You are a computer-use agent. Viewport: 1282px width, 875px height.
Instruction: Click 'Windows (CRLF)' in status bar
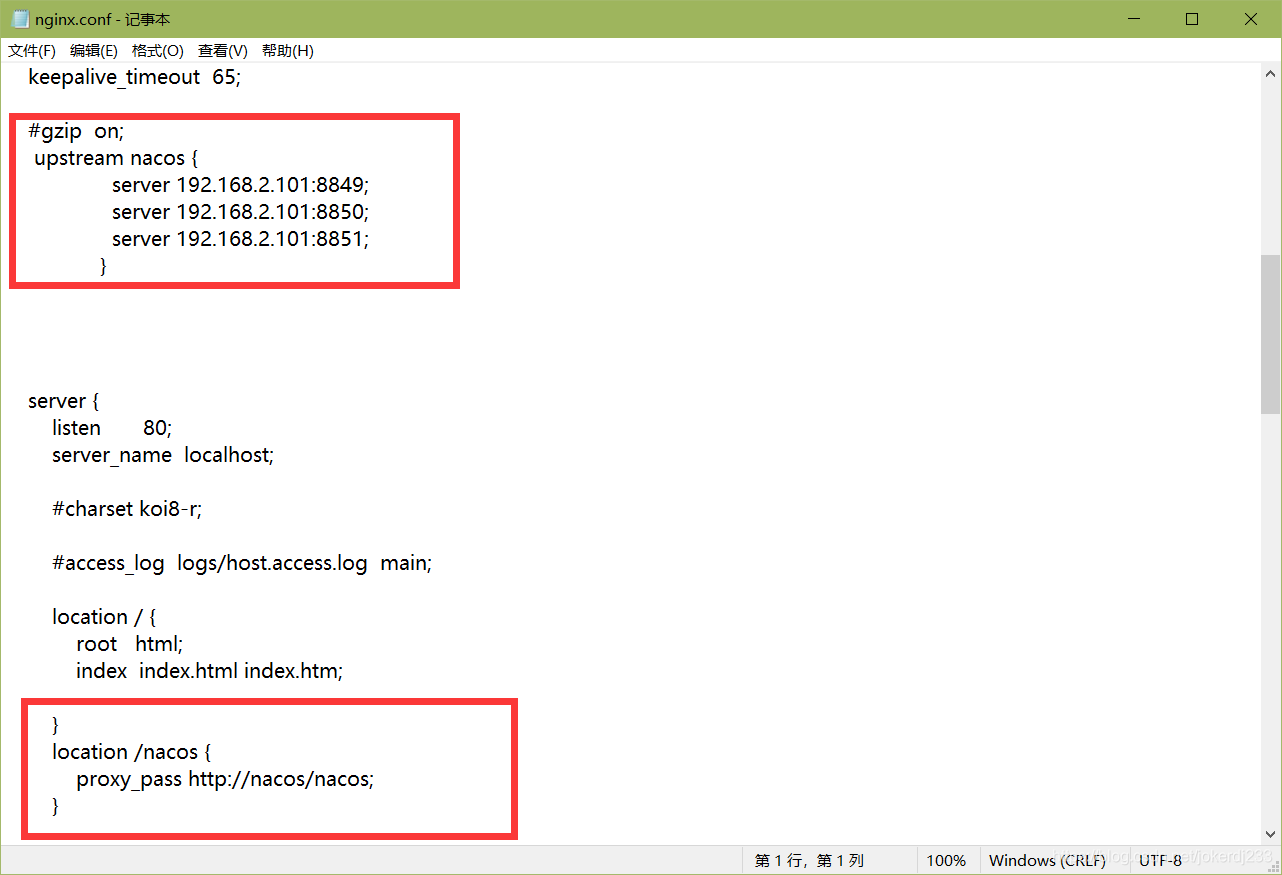click(1048, 860)
